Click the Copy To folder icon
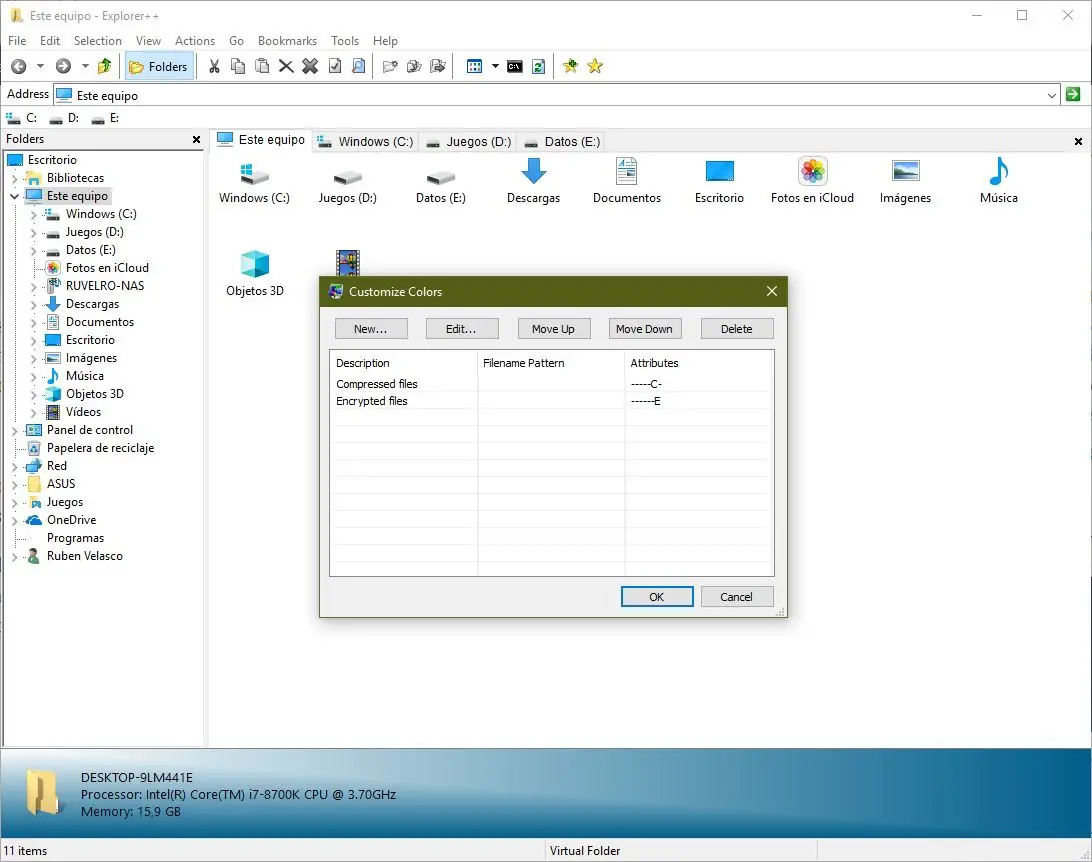The width and height of the screenshot is (1092, 862). click(414, 66)
